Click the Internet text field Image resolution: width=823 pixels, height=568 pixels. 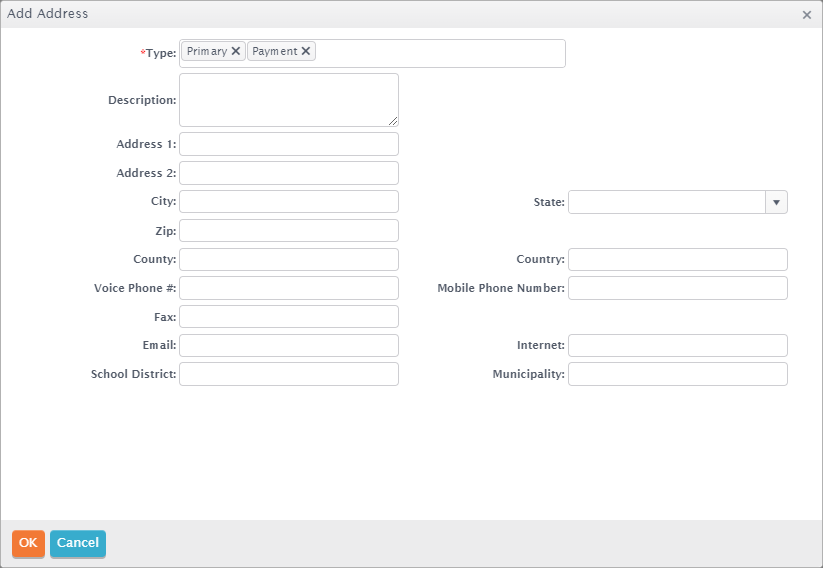678,346
